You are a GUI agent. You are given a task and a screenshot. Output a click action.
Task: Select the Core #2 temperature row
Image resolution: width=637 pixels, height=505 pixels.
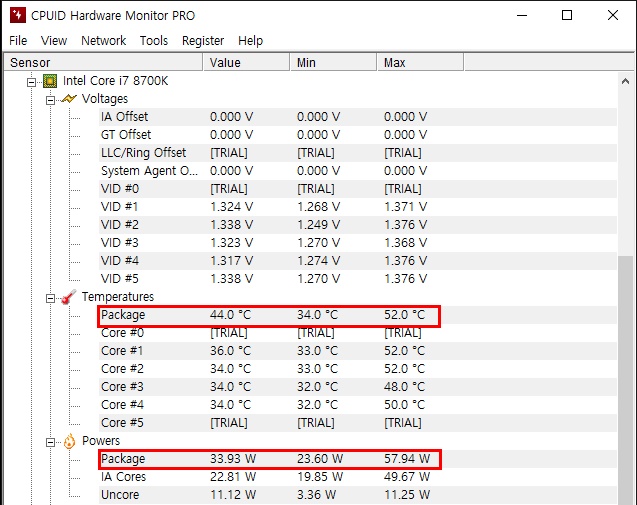(358, 369)
